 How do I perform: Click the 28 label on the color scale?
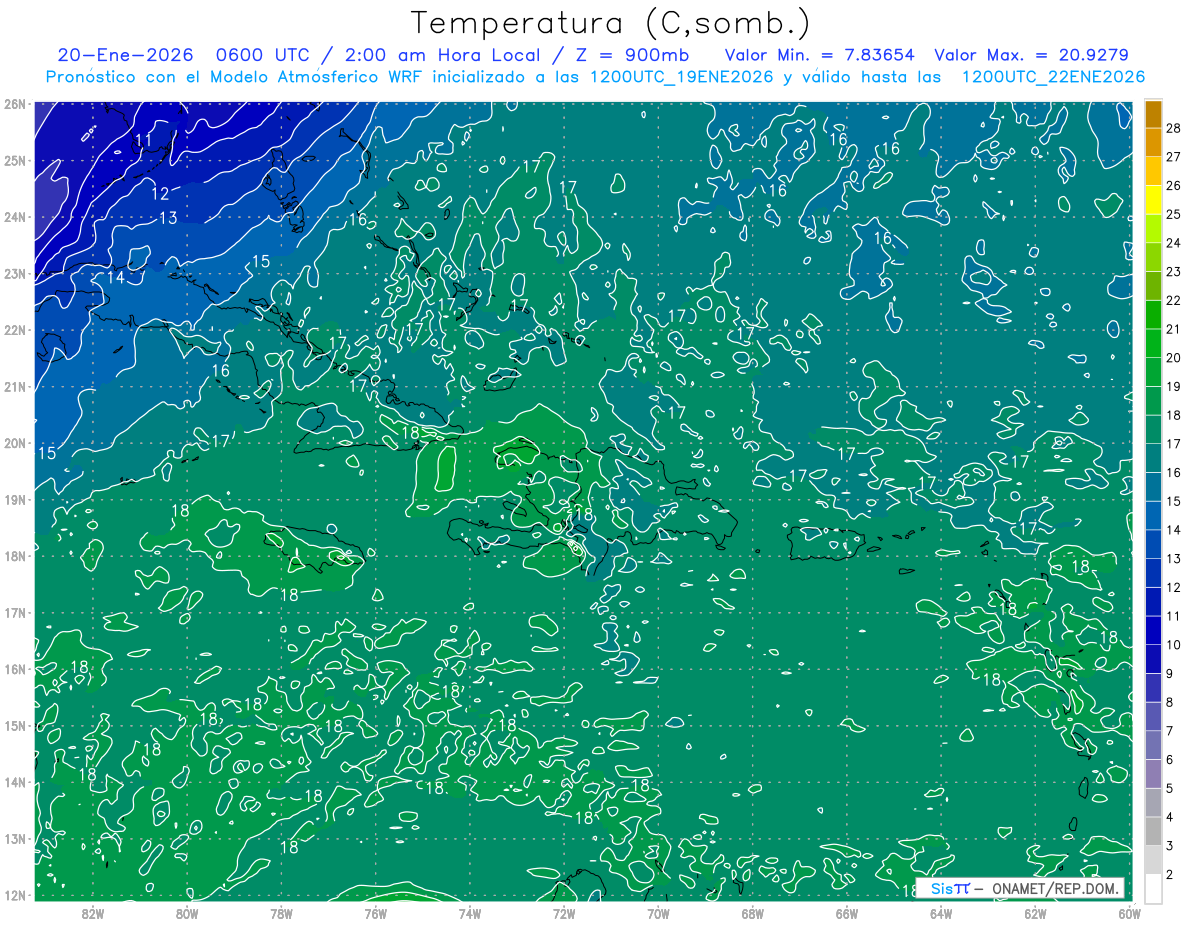(1173, 129)
